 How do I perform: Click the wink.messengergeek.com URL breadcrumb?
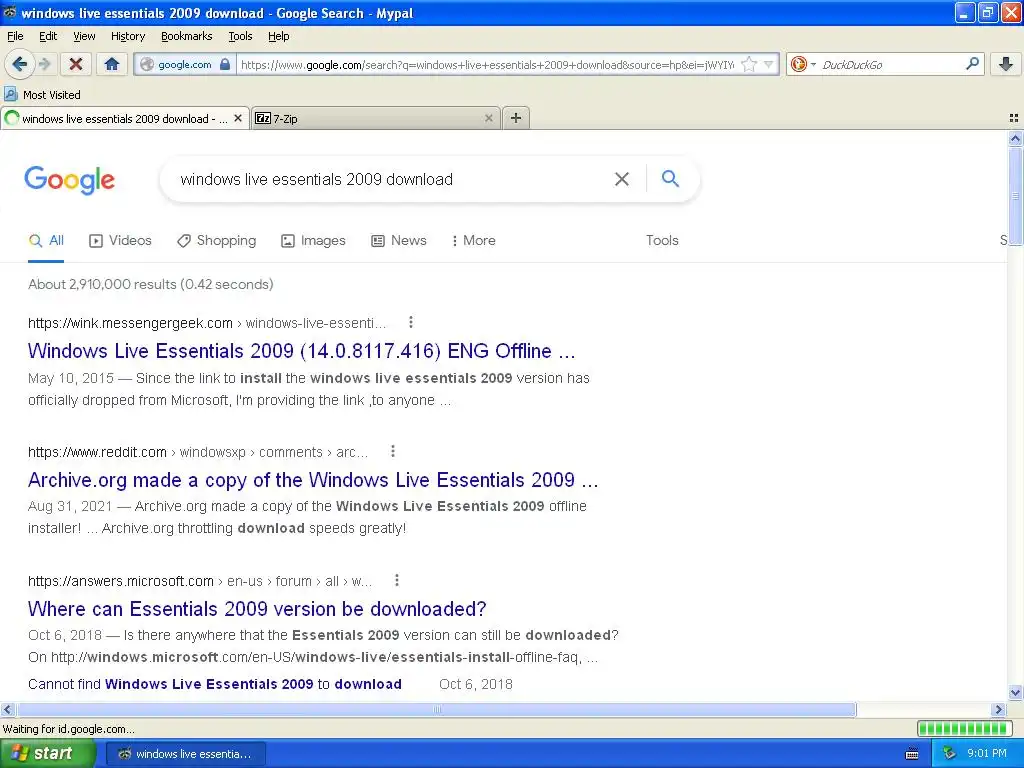tap(208, 323)
